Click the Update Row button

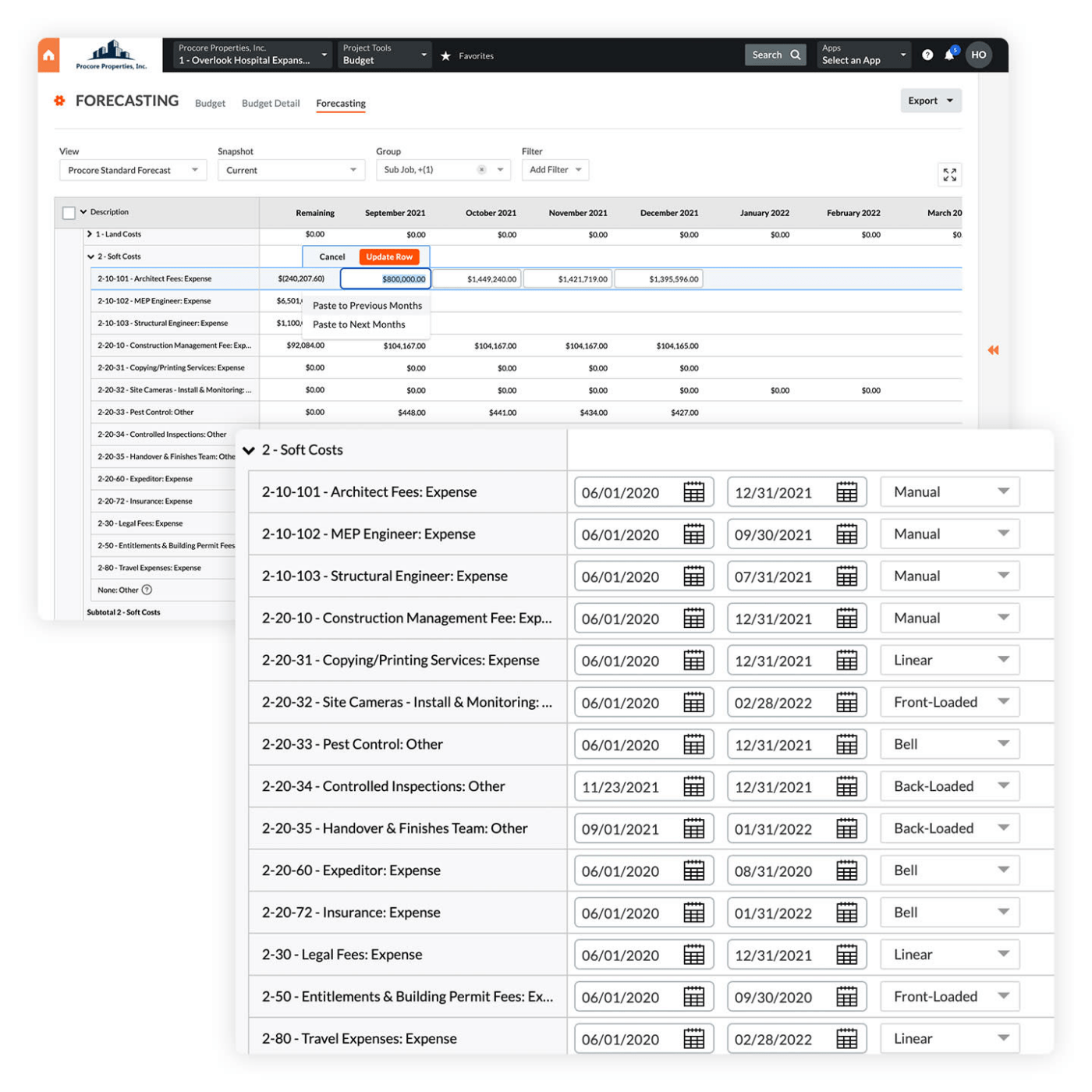389,257
